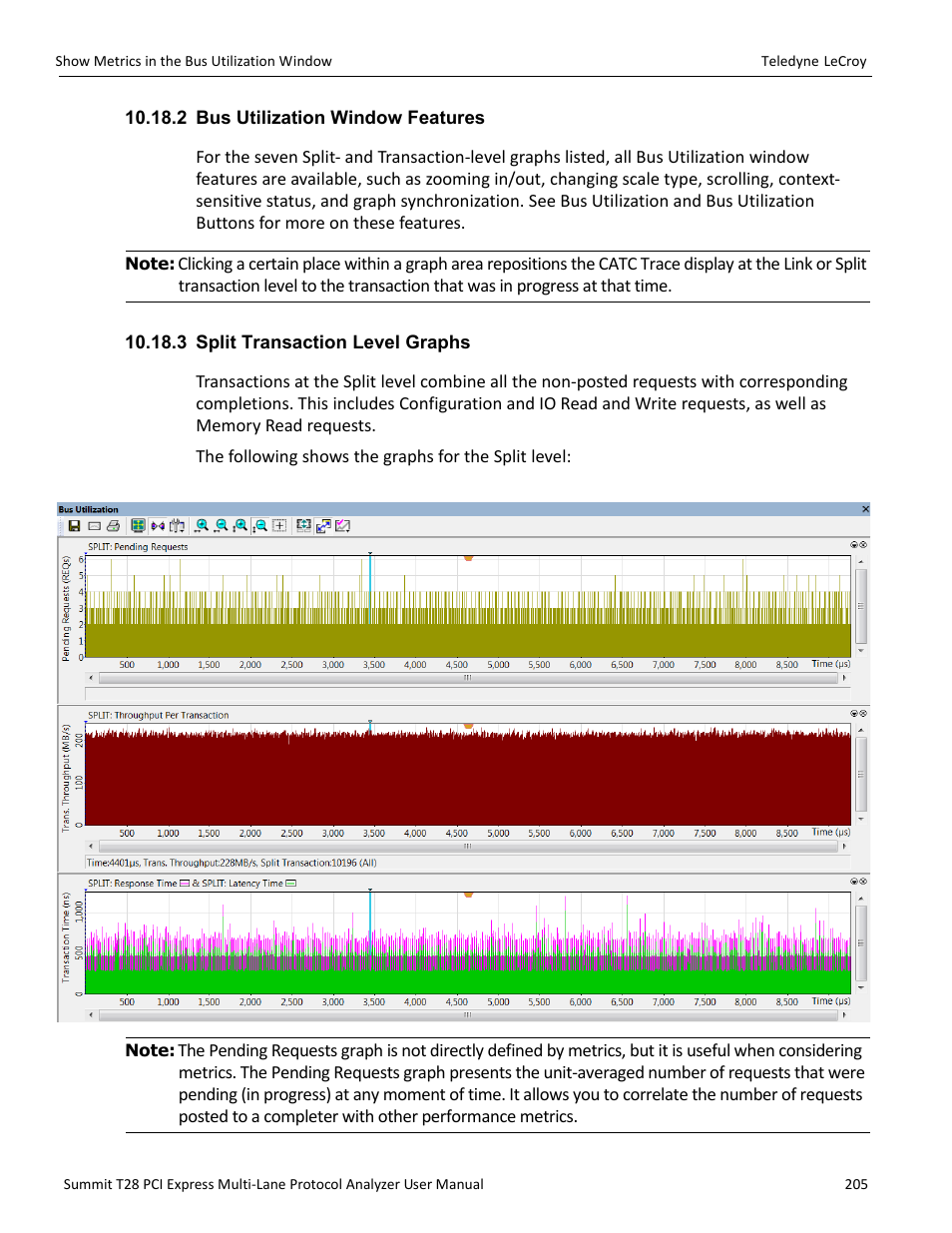
Task: Save the Bus Utilization graph
Action: click(x=74, y=526)
